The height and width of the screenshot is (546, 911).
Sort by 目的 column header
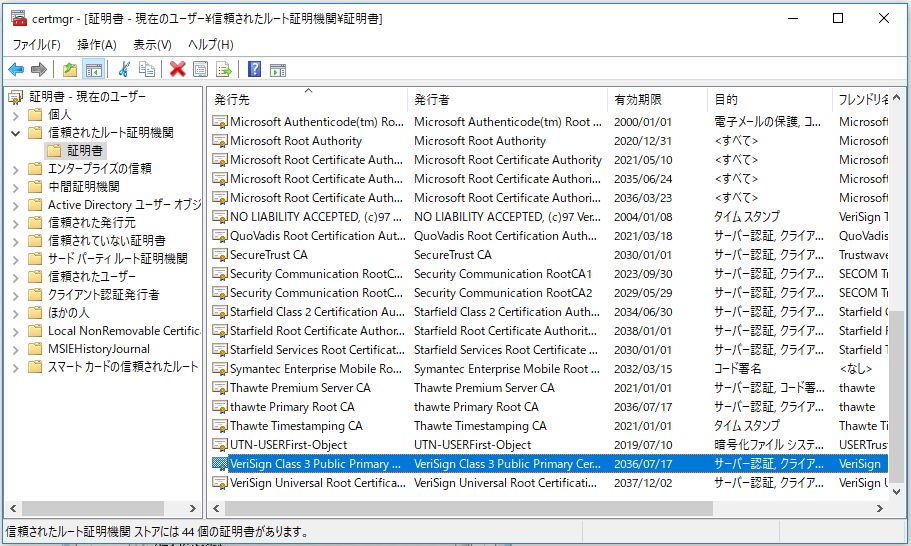[x=770, y=99]
